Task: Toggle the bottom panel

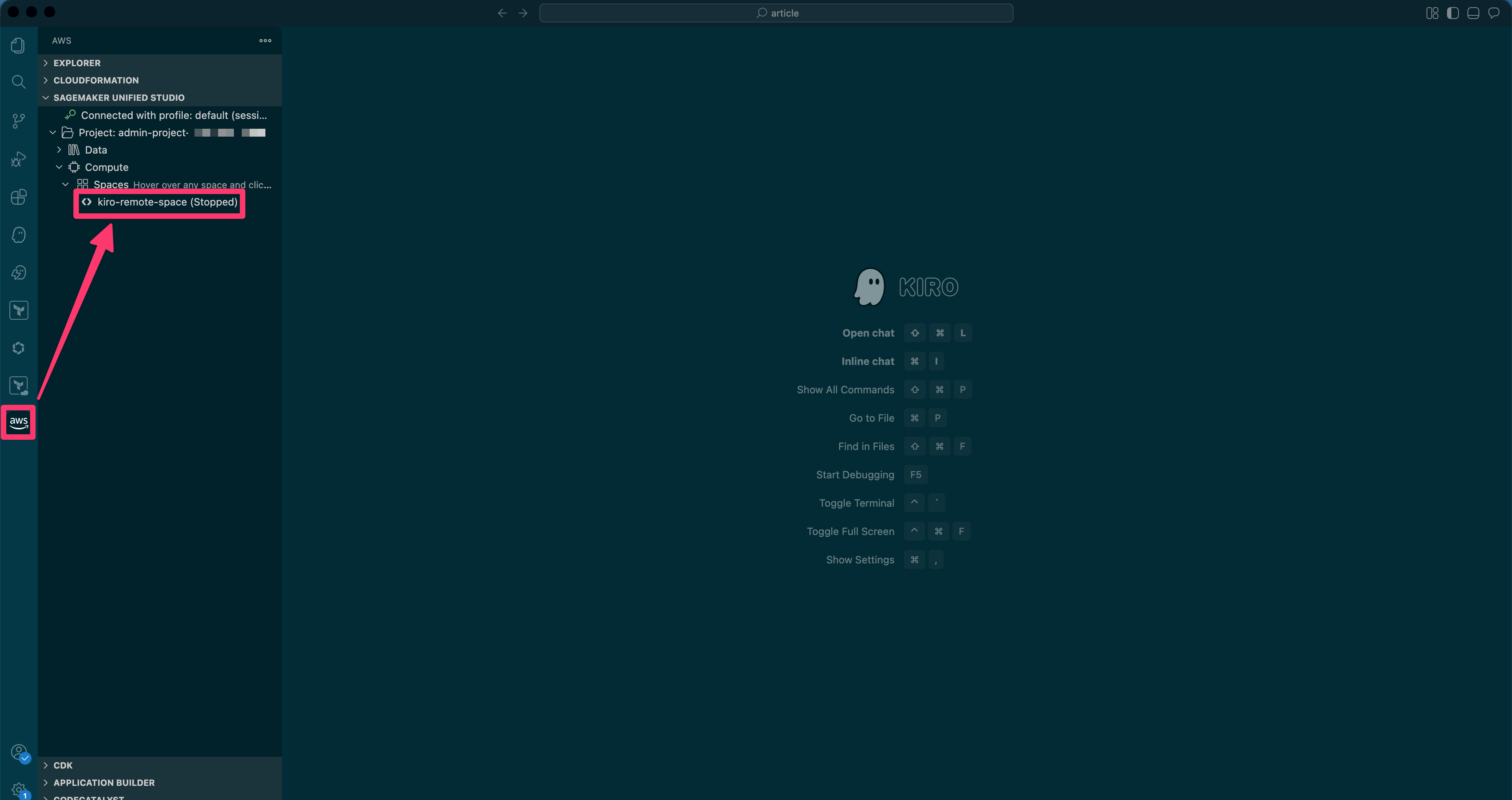Action: pos(1473,13)
